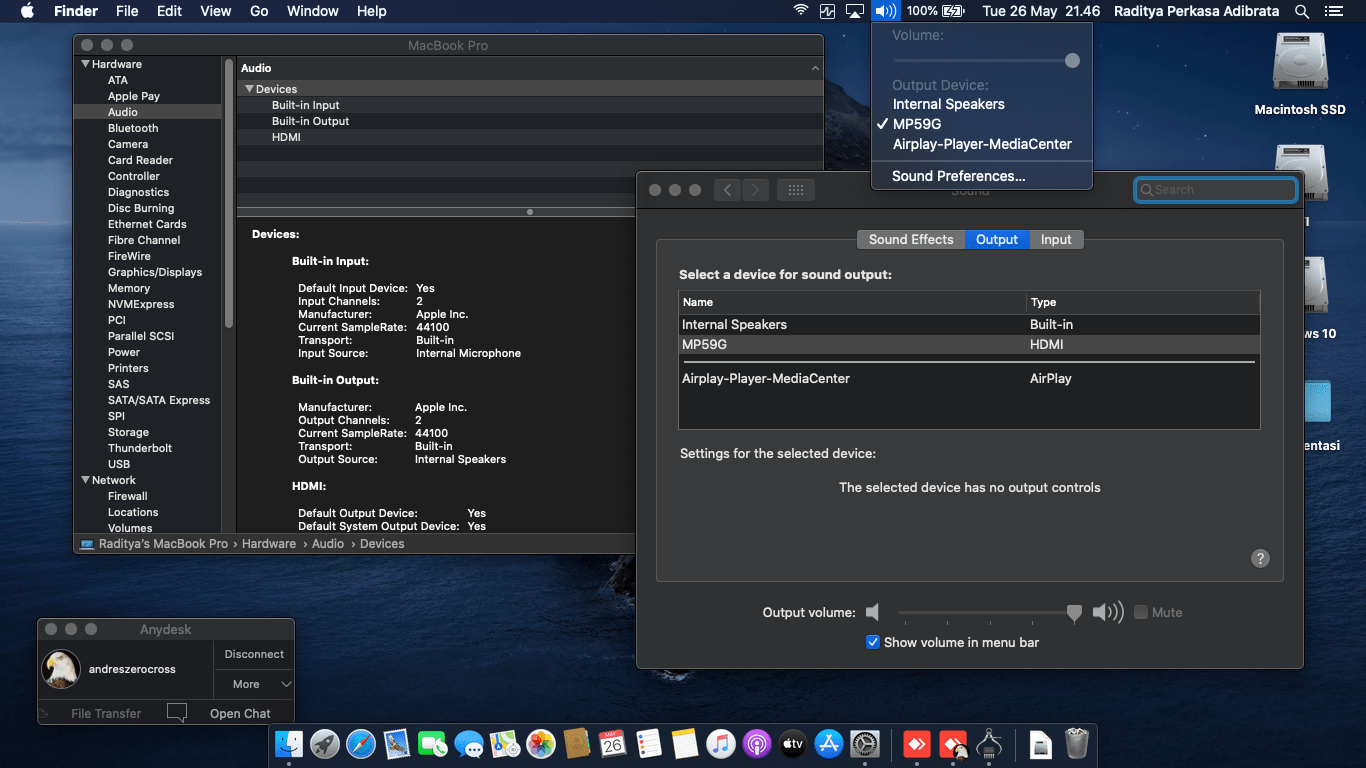Collapse the Audio pane header chevron
The height and width of the screenshot is (768, 1366).
815,68
